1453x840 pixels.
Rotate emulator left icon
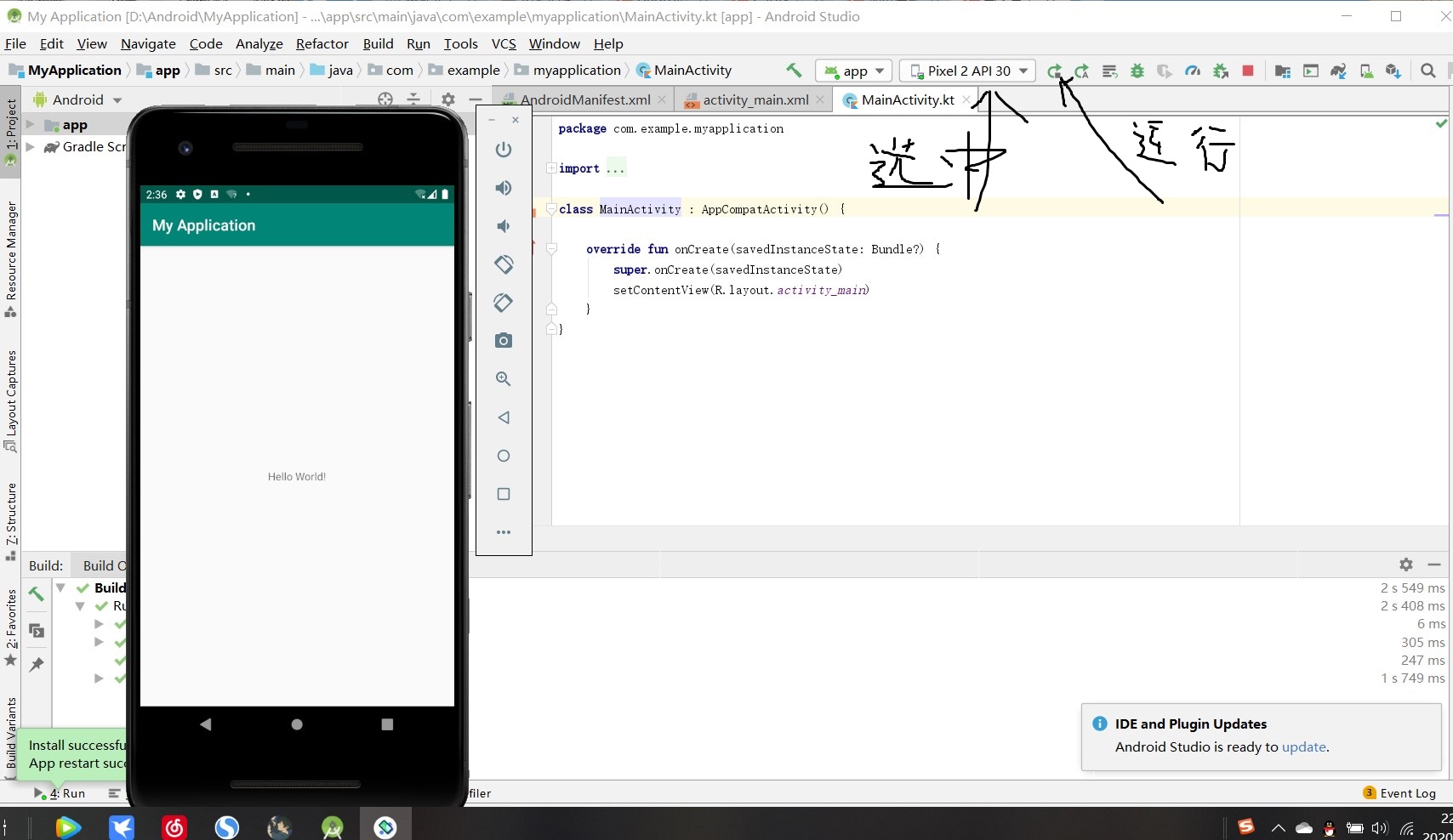[504, 264]
